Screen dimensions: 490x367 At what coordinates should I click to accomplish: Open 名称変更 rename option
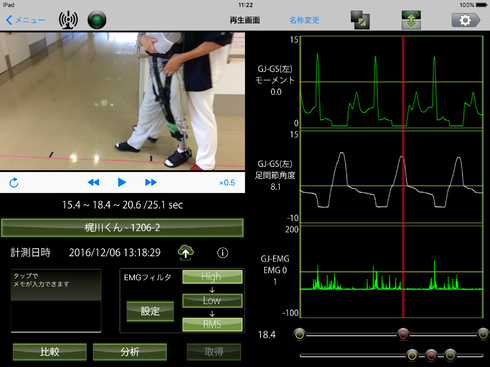point(304,20)
